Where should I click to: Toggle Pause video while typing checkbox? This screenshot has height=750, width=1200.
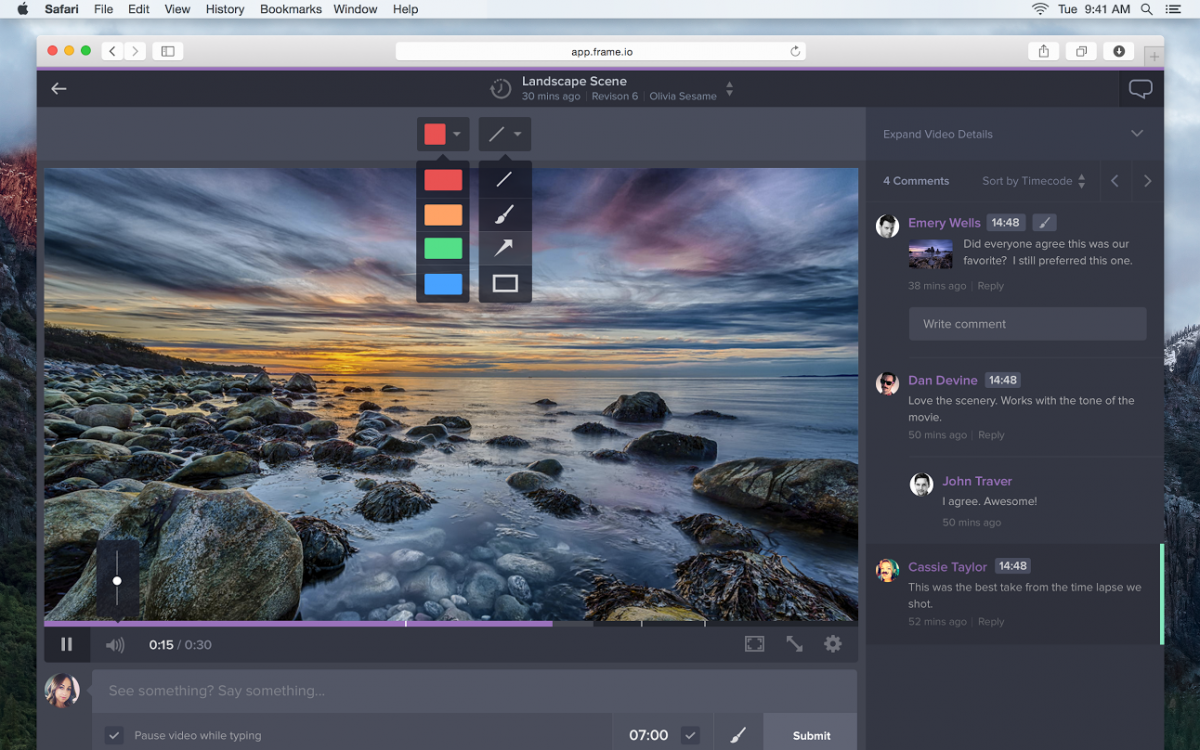coord(115,735)
